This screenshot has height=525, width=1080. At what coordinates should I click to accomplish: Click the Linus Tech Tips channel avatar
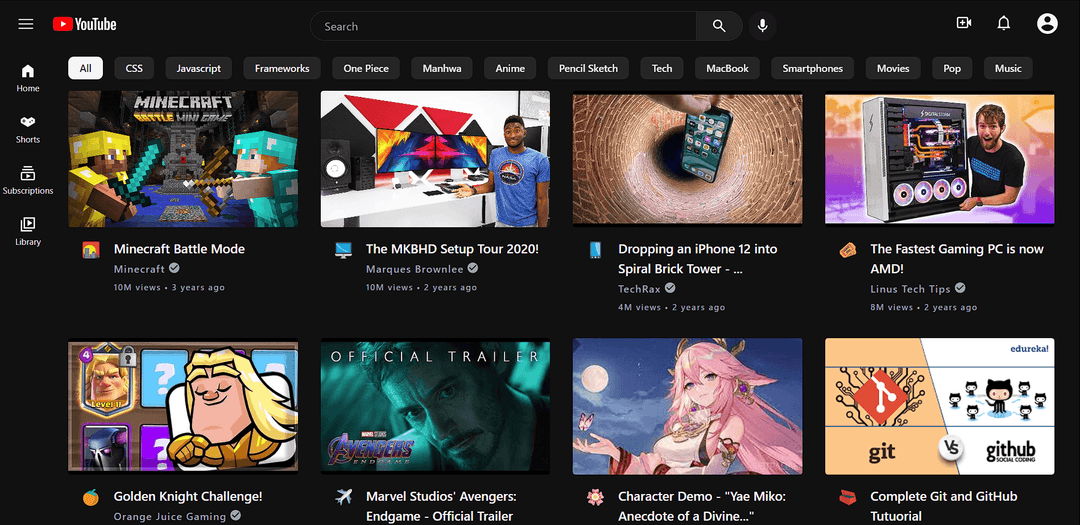coord(847,250)
